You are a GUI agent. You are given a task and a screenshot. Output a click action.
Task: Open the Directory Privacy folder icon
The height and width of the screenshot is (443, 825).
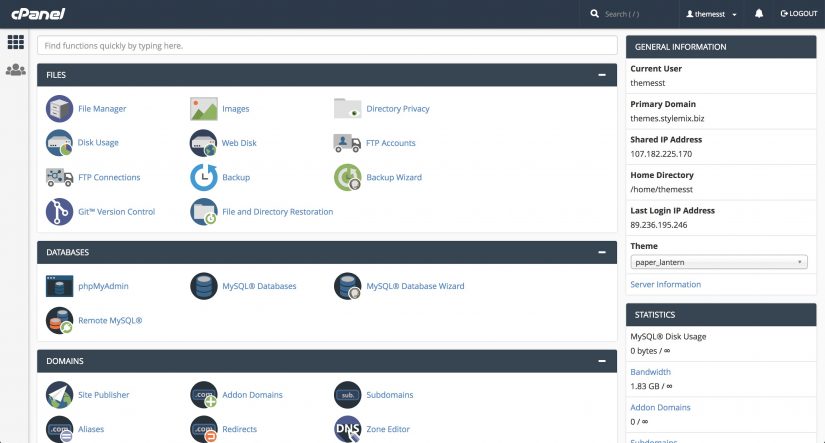[x=347, y=108]
